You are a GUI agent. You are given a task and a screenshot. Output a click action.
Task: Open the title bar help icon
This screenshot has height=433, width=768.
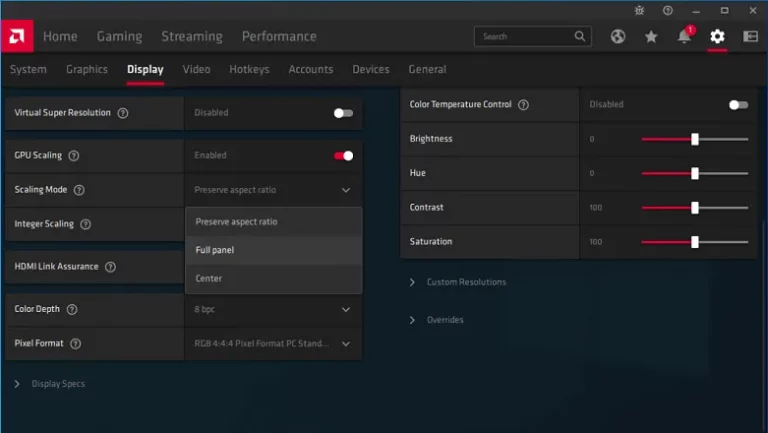click(668, 10)
